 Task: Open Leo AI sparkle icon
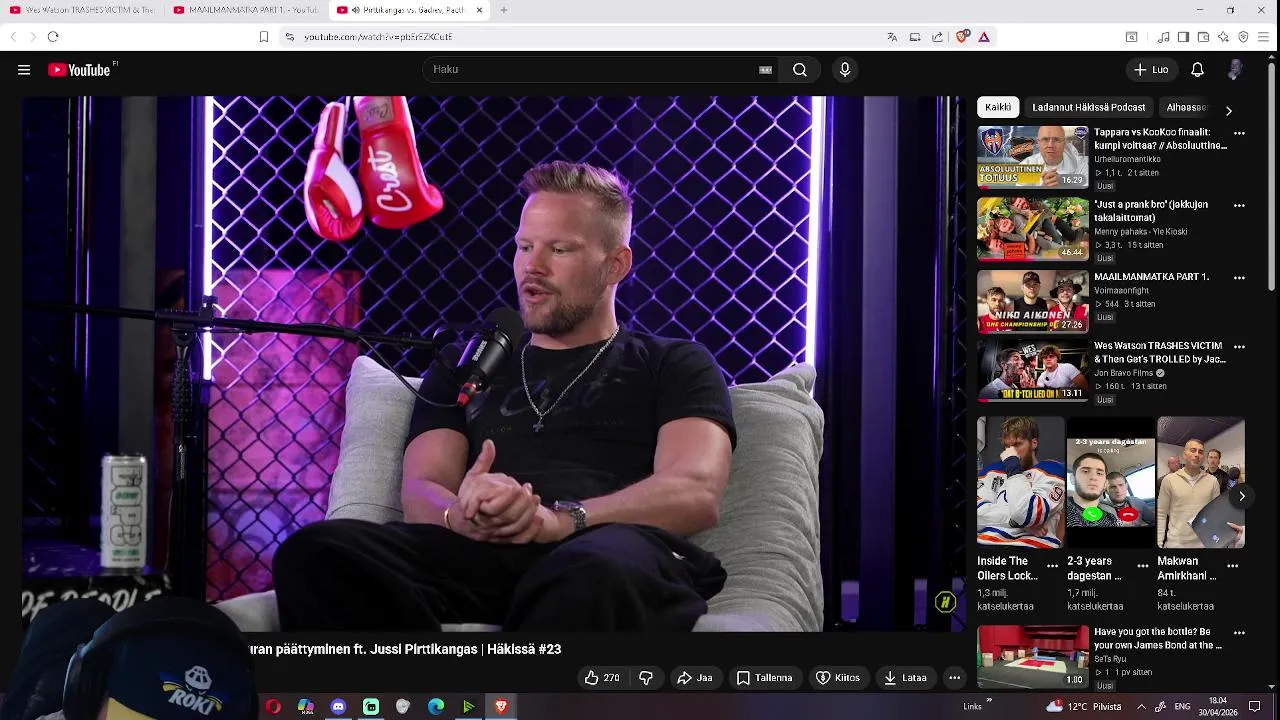click(x=1223, y=37)
